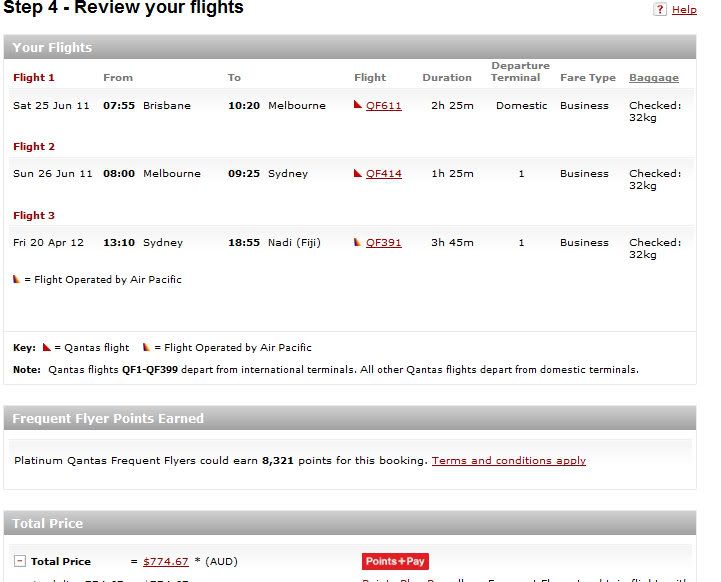
Task: Click departure time 07:55 Brisbane
Action: pyautogui.click(x=147, y=106)
